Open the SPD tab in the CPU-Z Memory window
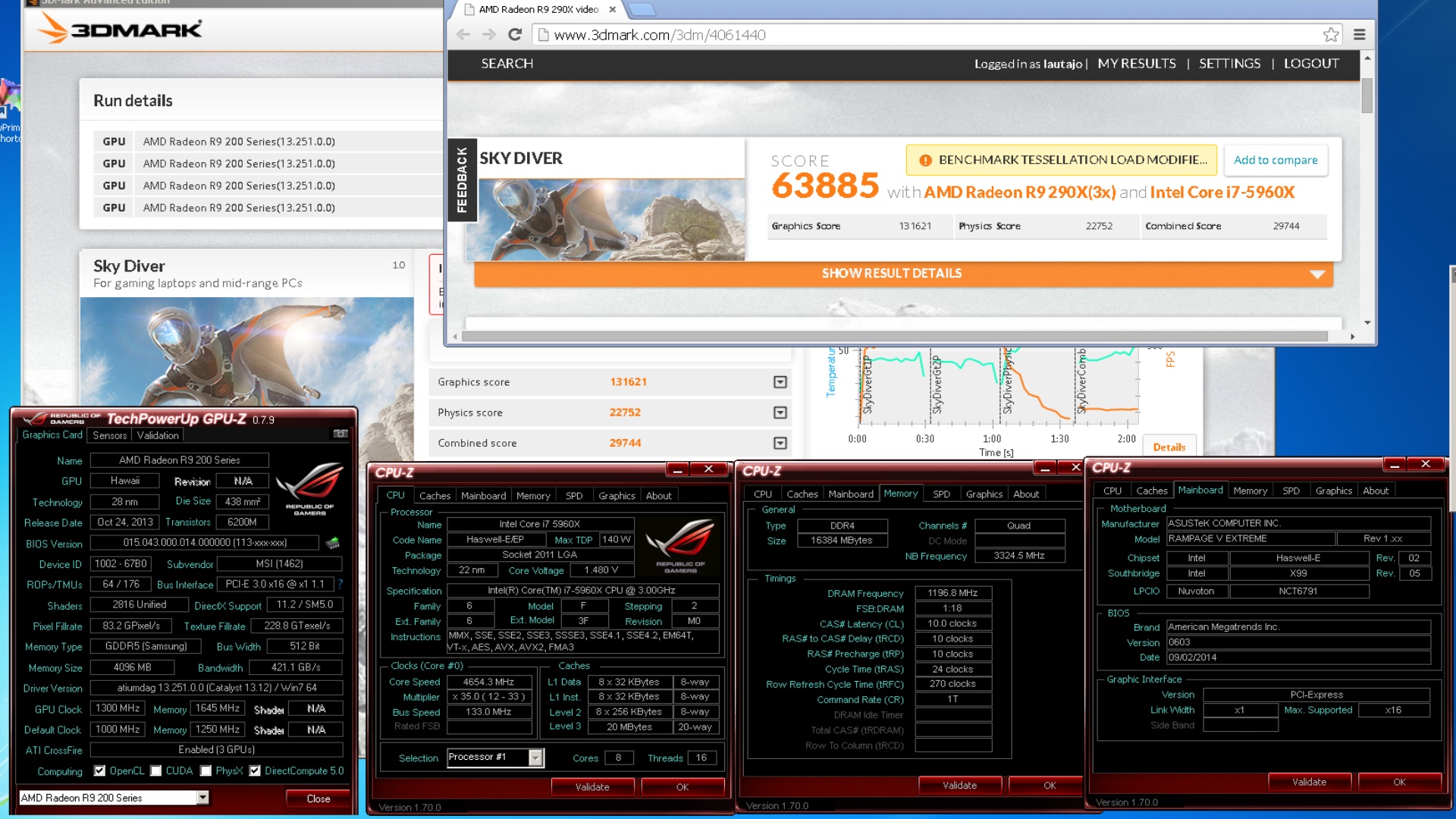Viewport: 1456px width, 819px height. click(x=941, y=494)
